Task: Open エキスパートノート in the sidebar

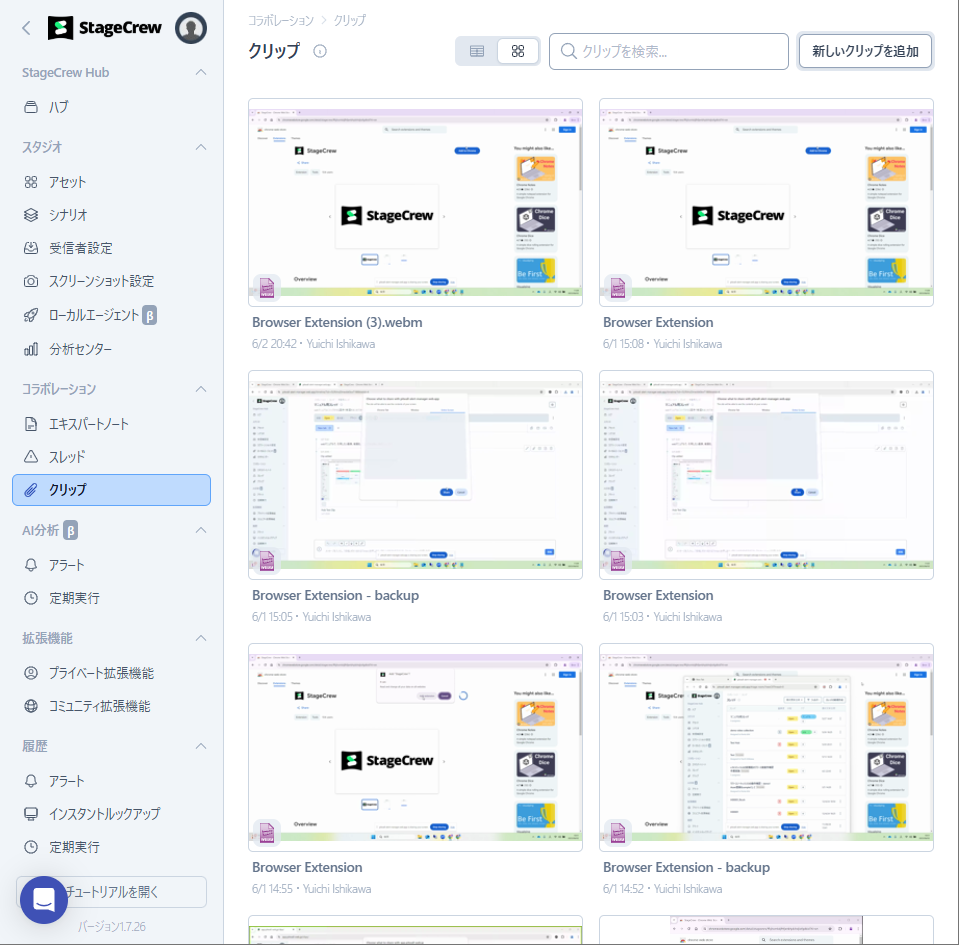Action: click(x=89, y=424)
